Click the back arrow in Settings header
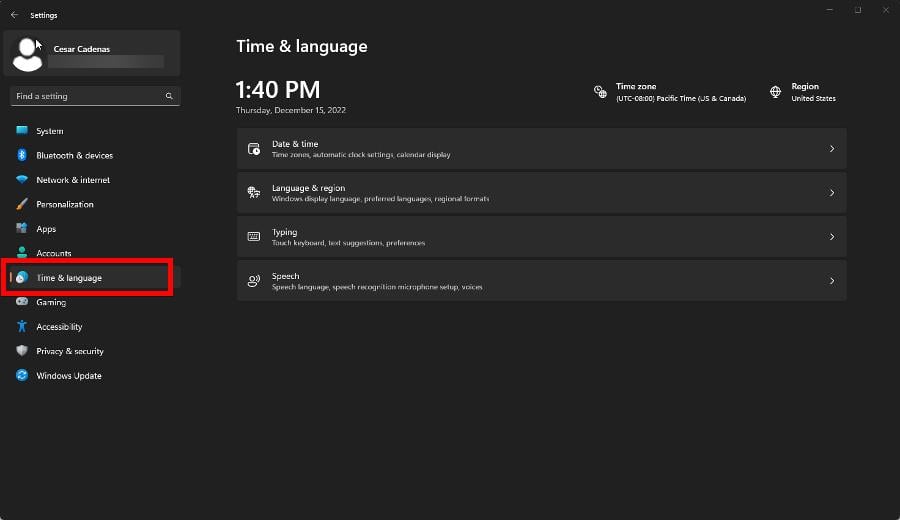The image size is (900, 520). [14, 15]
